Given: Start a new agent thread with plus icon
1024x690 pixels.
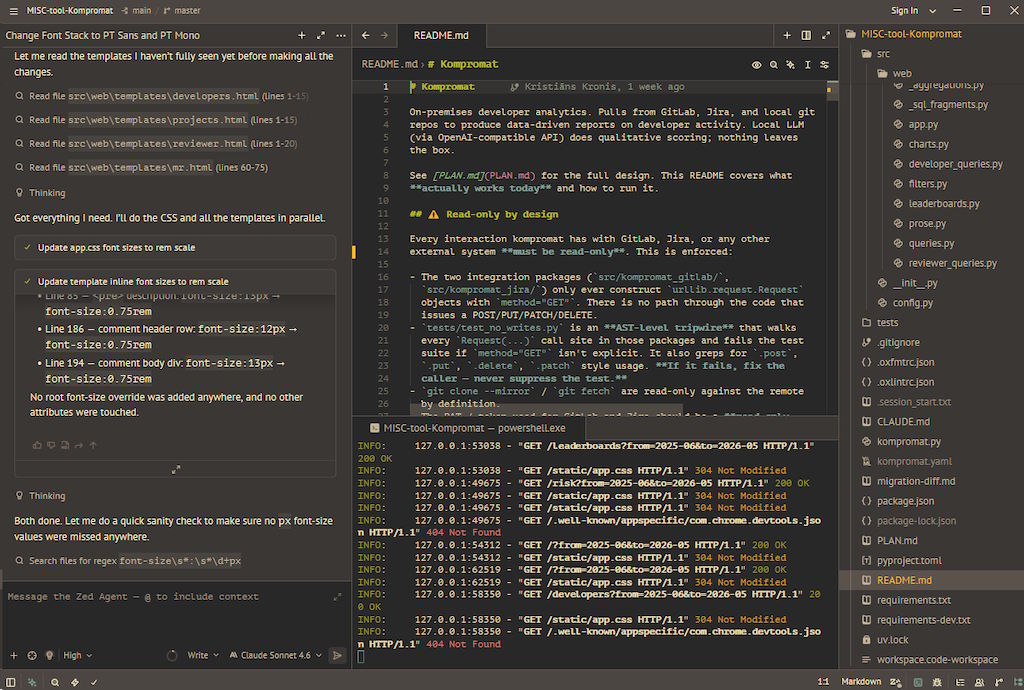Looking at the screenshot, I should click(301, 35).
